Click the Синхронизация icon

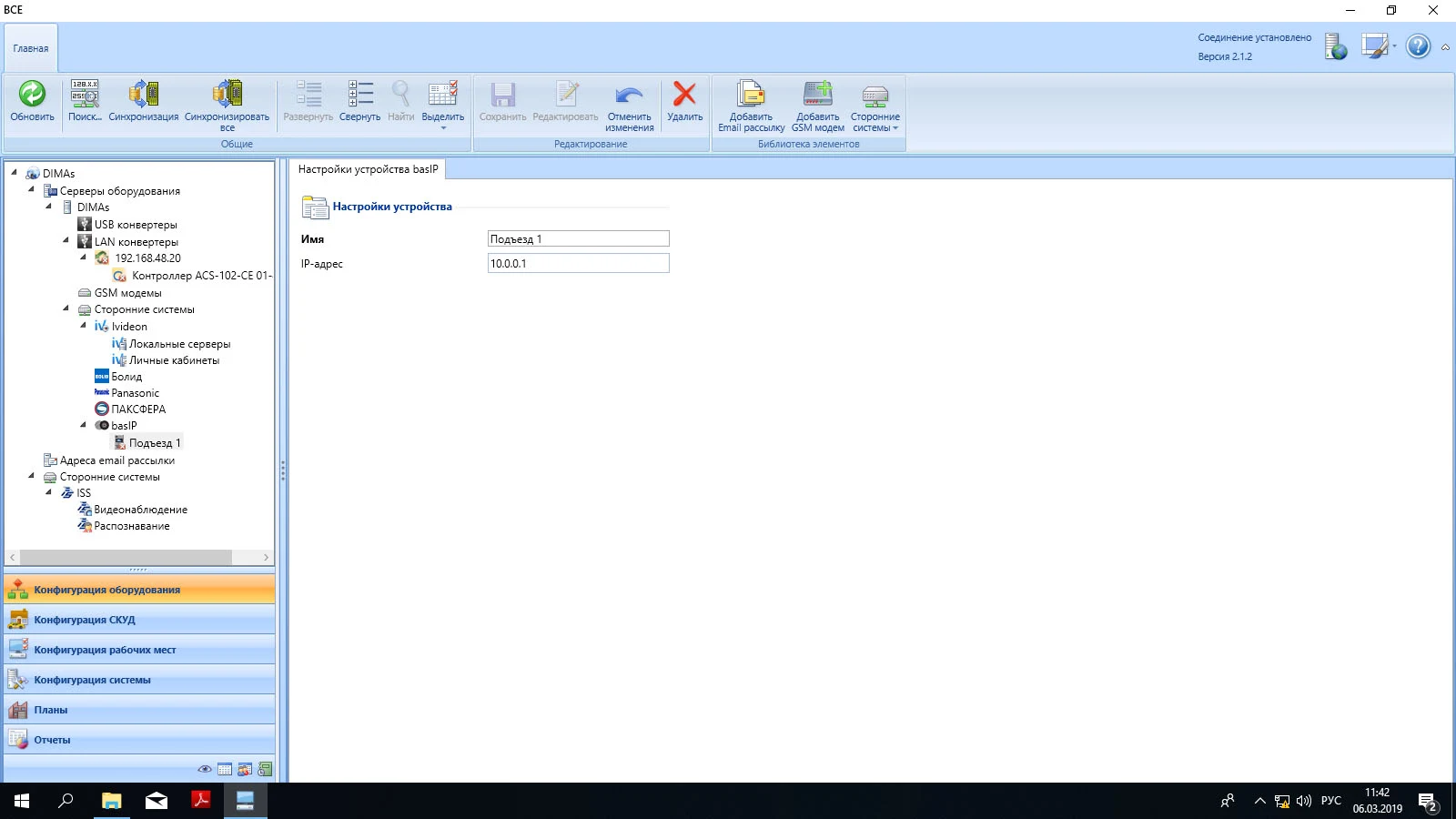(144, 95)
